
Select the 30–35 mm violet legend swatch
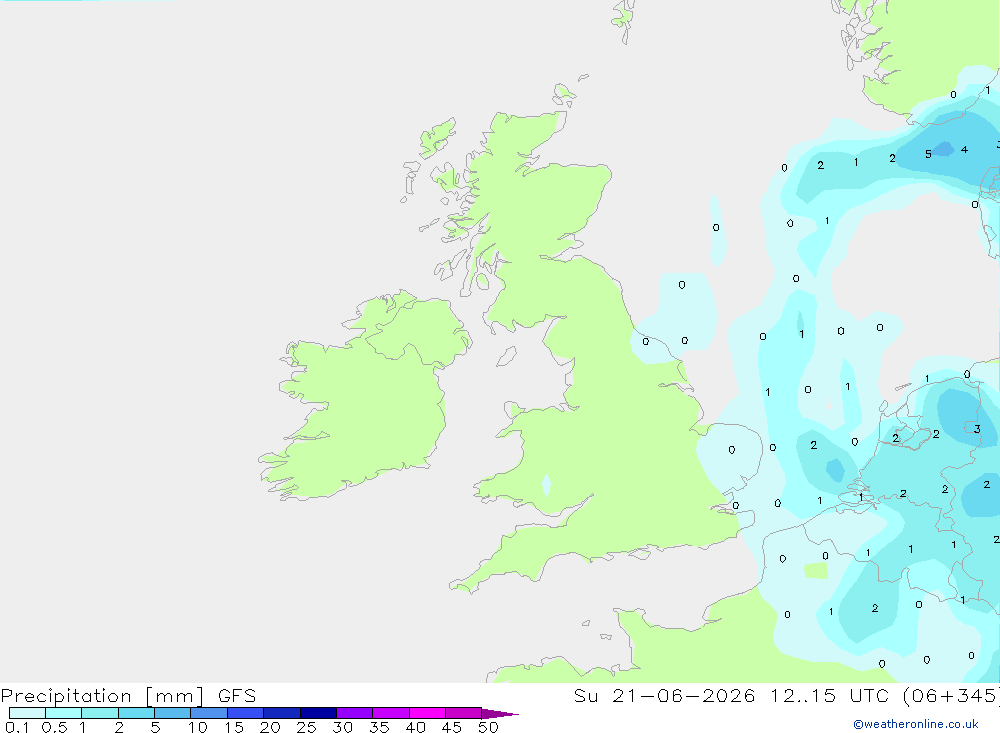point(354,713)
